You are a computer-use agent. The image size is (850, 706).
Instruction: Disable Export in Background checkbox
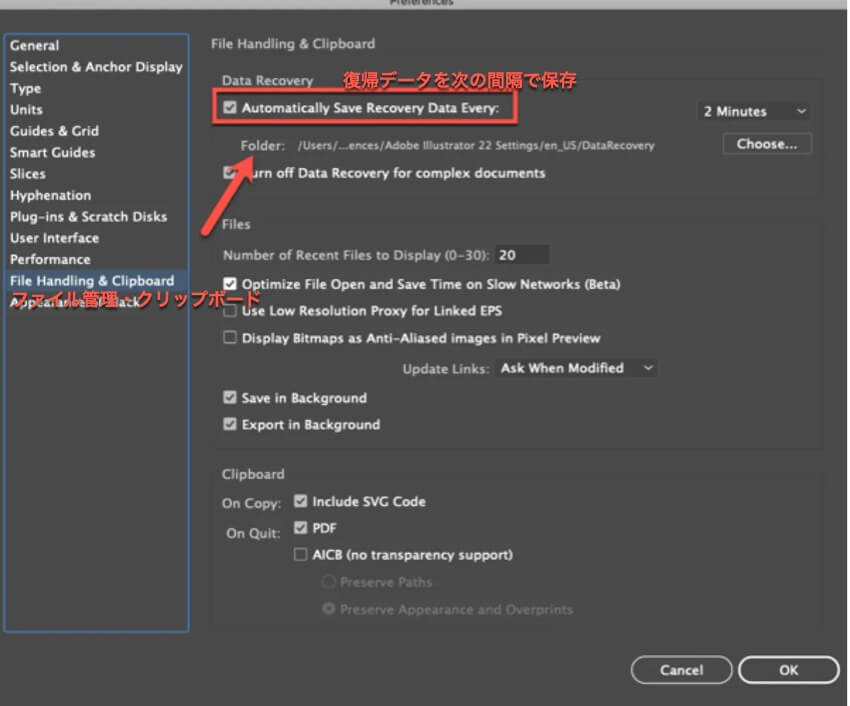tap(231, 425)
